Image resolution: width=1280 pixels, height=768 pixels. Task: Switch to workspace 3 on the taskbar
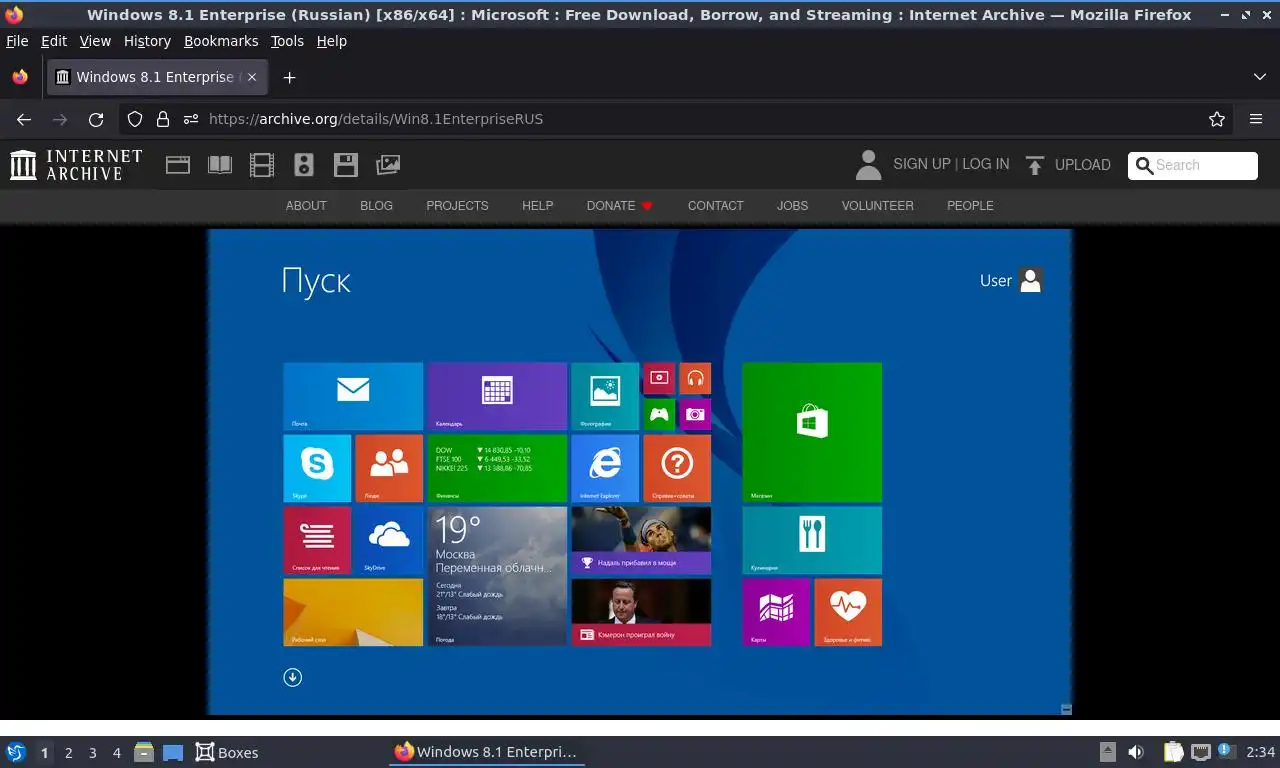tap(93, 753)
